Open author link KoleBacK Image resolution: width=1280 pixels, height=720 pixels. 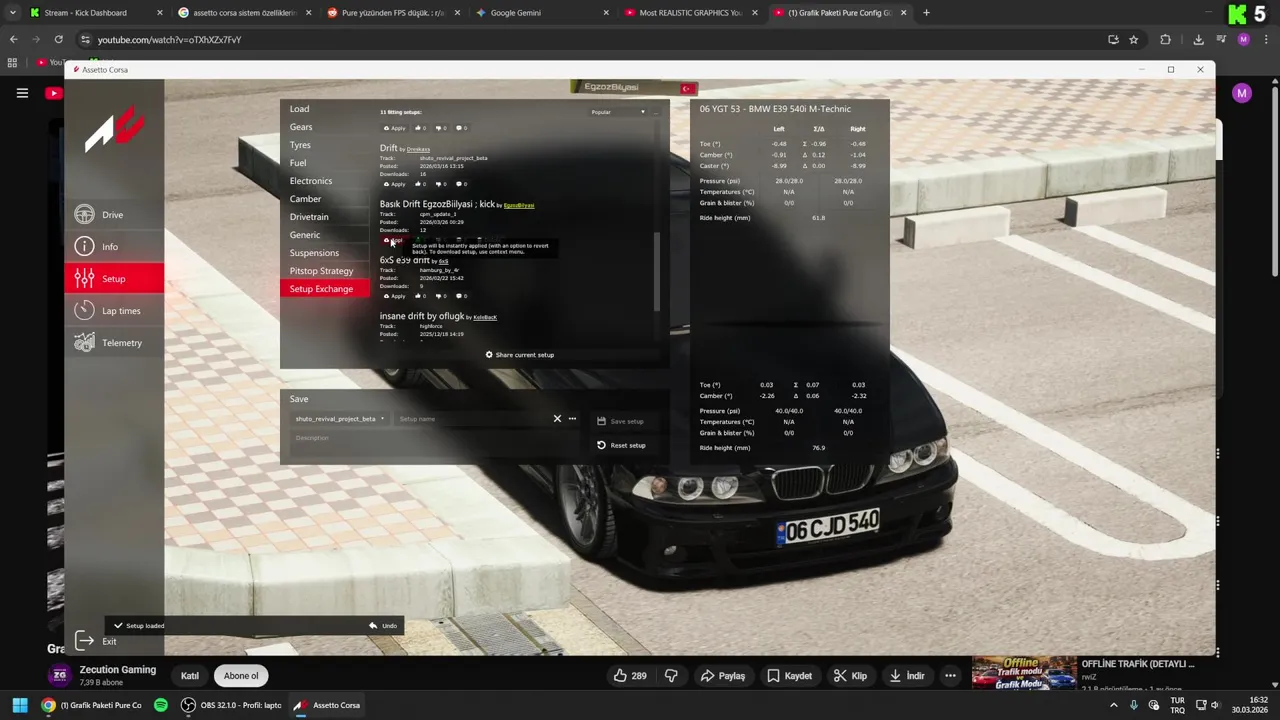[x=485, y=317]
